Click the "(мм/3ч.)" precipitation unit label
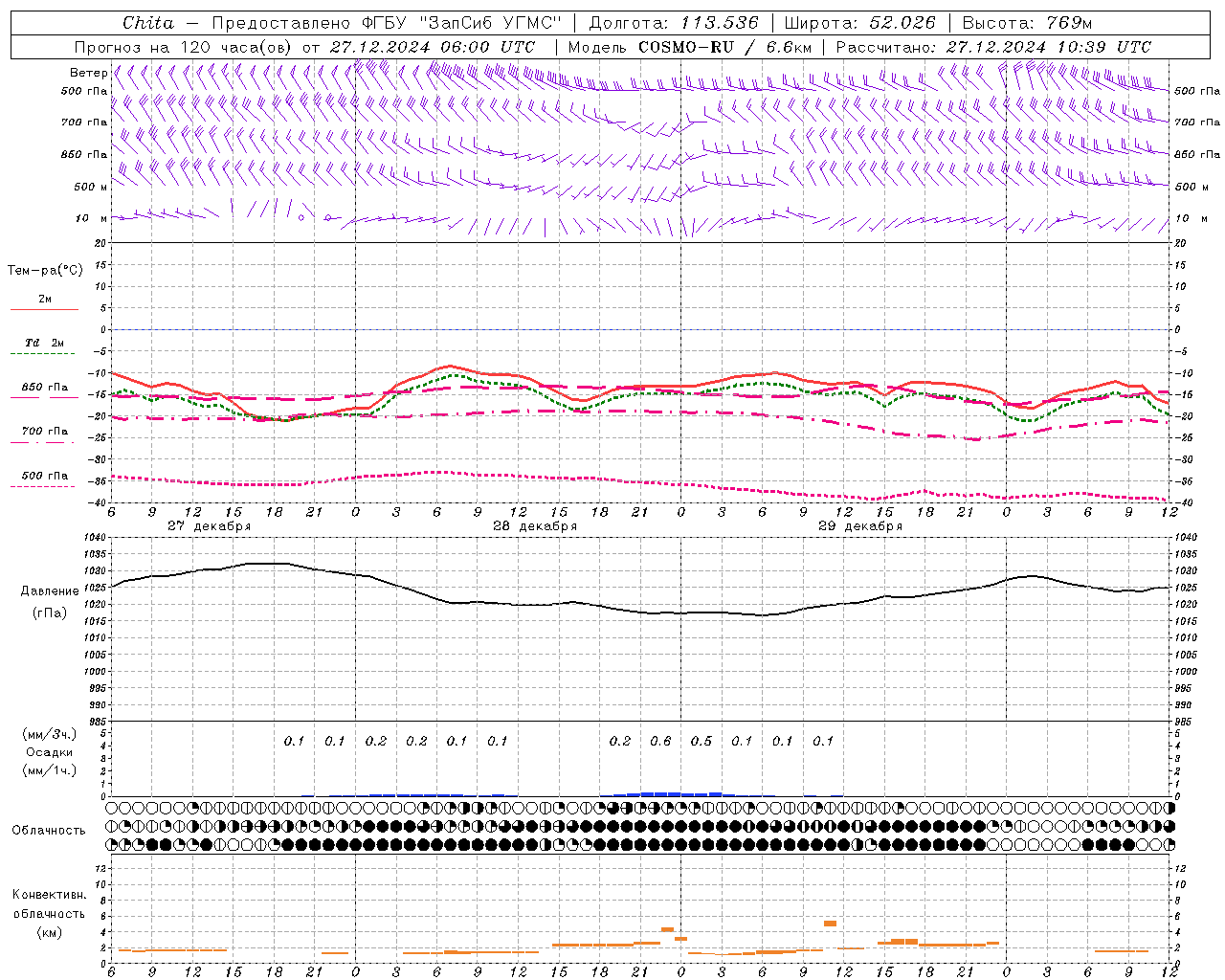 (50, 734)
